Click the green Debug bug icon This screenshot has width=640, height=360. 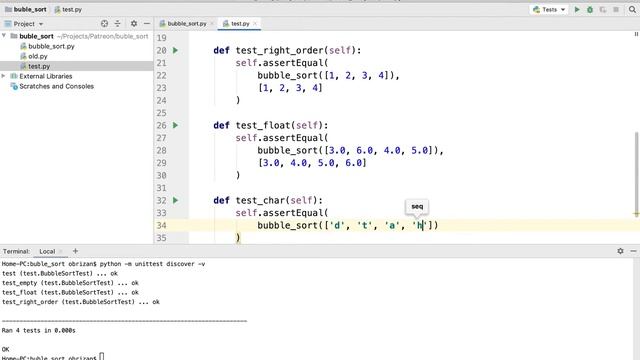[x=590, y=9]
